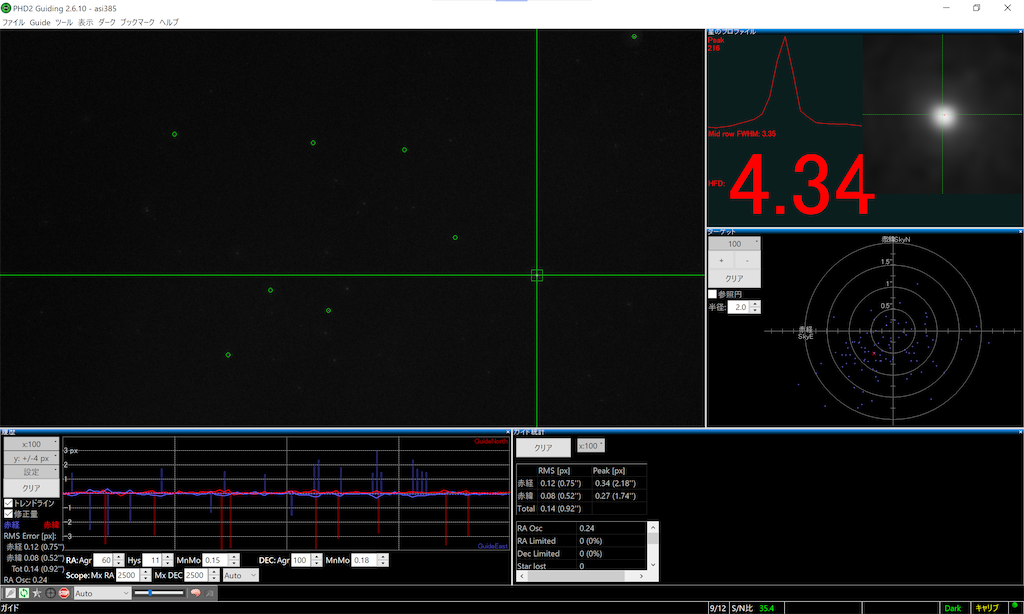1024x614 pixels.
Task: Adjust Hys value with stepper arrows
Action: coord(168,560)
